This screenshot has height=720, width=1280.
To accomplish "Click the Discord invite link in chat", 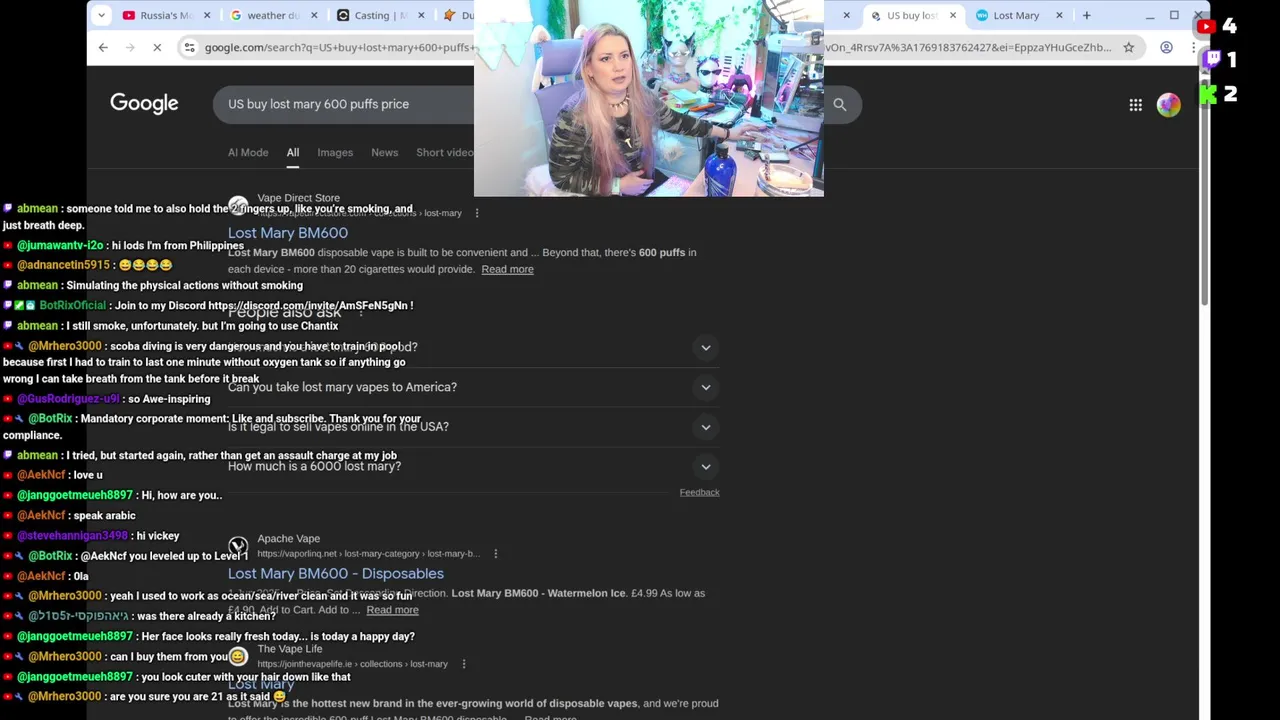I will 307,306.
